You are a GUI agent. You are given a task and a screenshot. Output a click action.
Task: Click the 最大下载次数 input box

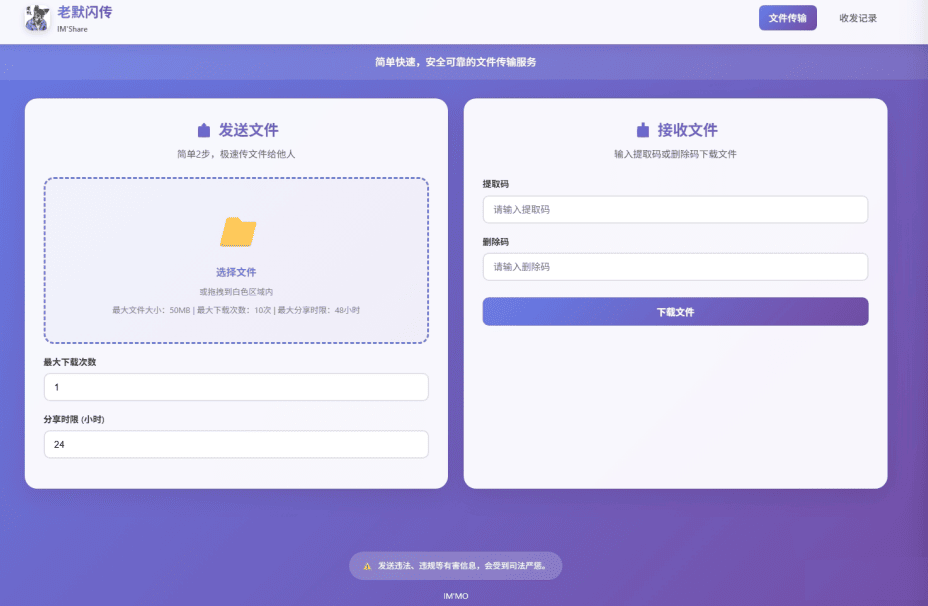(x=236, y=387)
